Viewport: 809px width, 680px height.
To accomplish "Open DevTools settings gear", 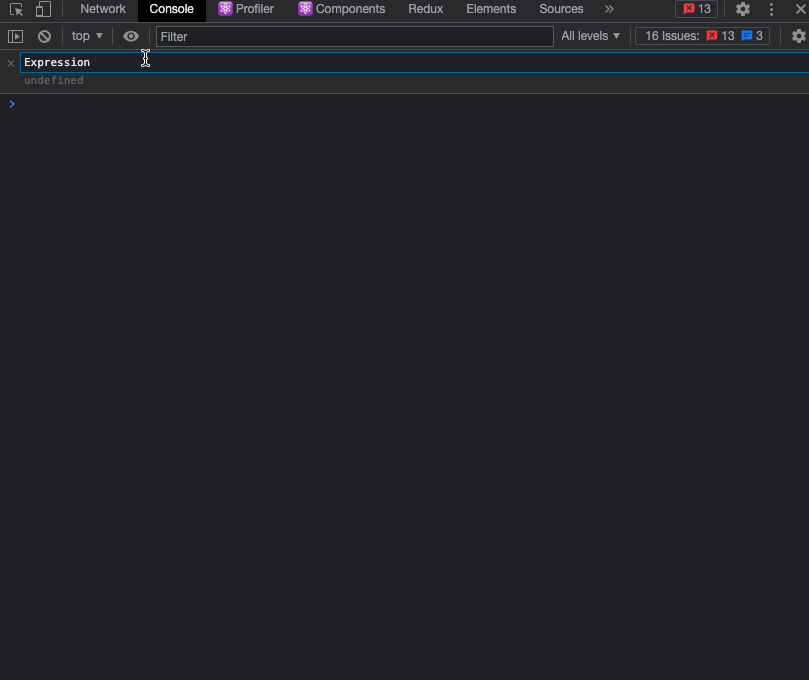I will coord(741,9).
